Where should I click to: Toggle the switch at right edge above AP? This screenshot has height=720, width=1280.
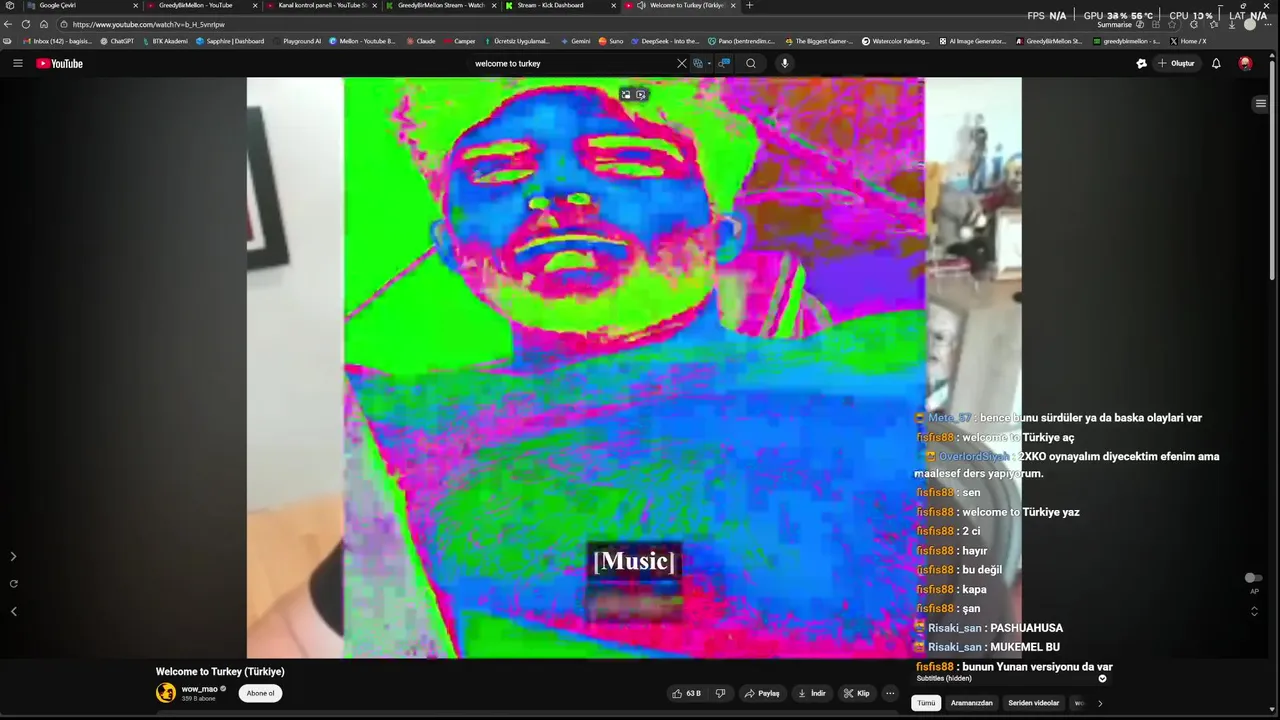1252,578
